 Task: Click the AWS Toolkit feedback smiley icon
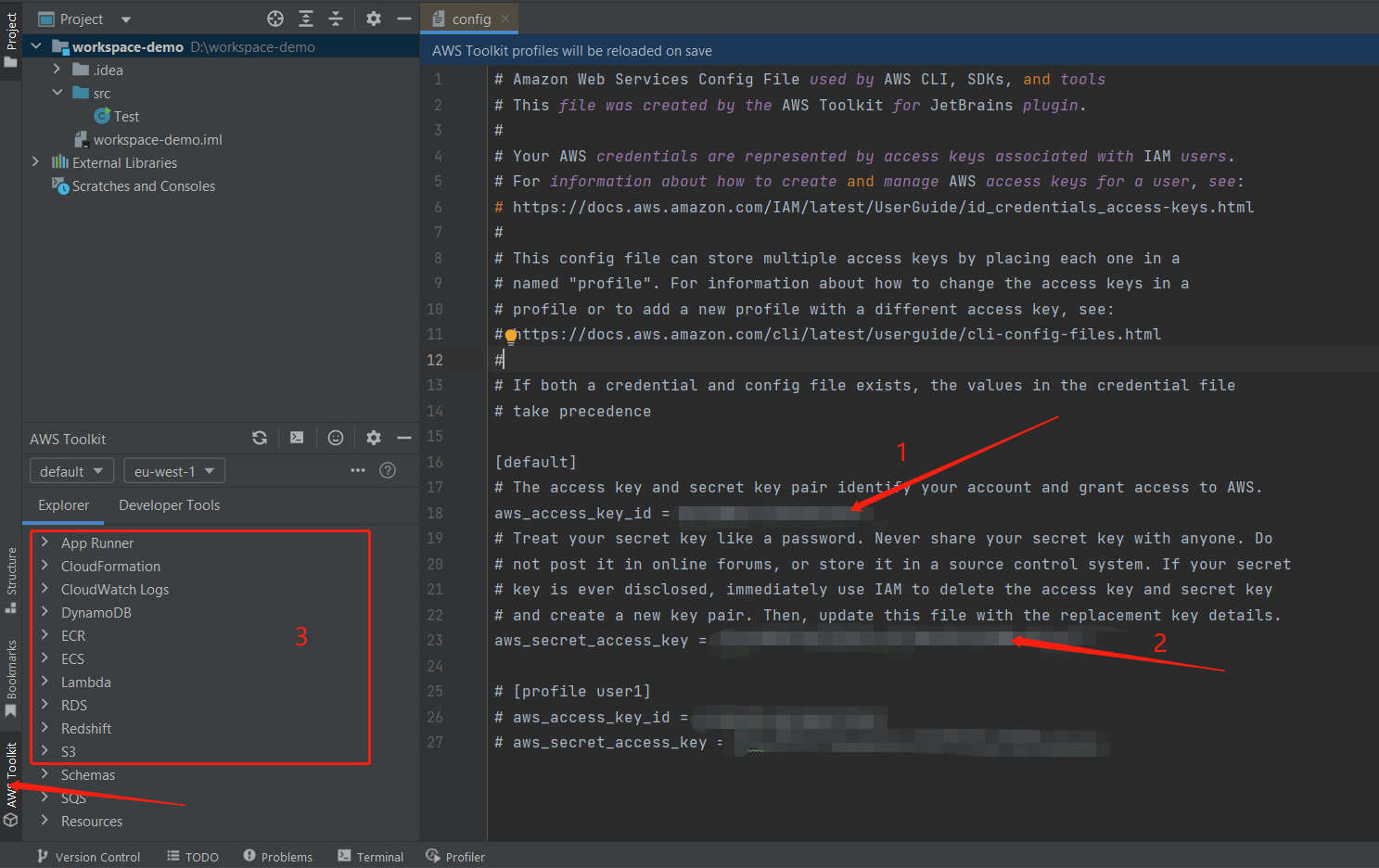tap(336, 438)
